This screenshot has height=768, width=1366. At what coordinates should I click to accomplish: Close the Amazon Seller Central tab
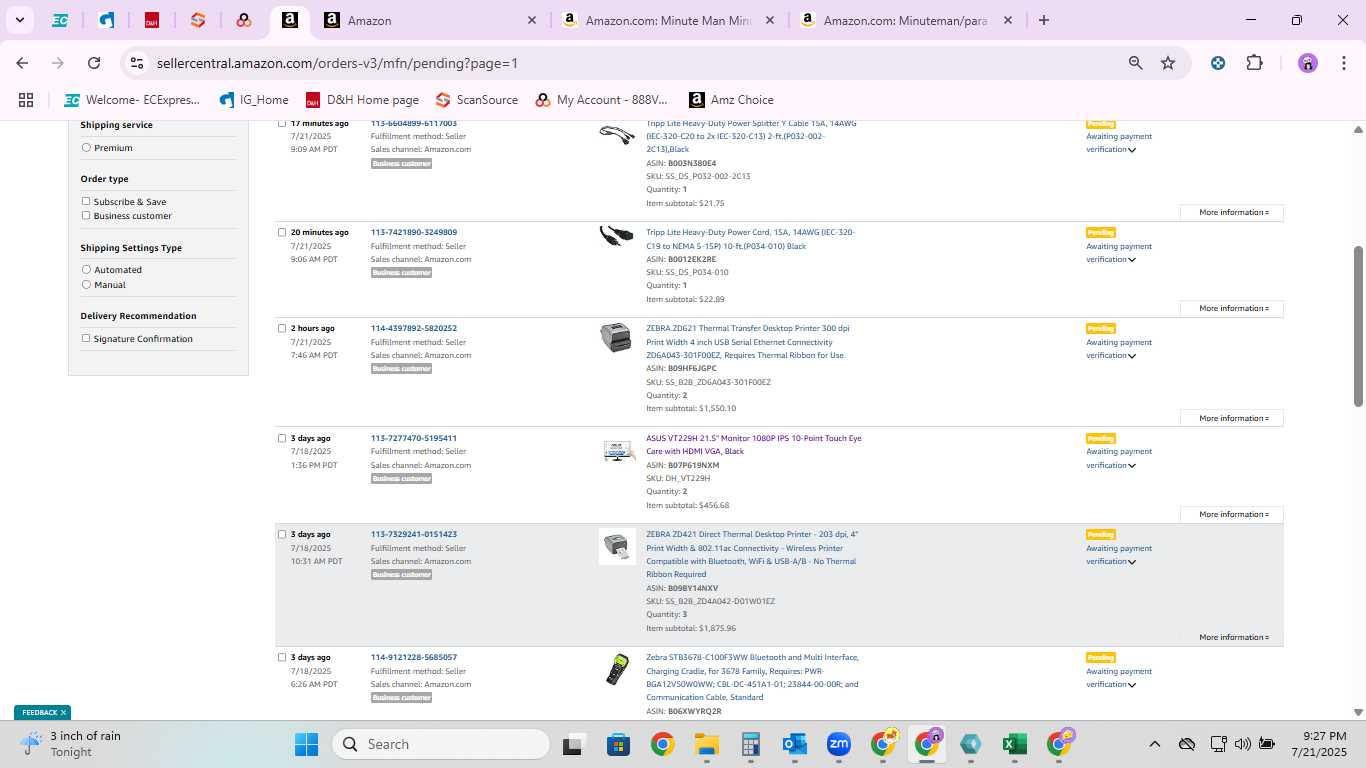click(x=532, y=20)
